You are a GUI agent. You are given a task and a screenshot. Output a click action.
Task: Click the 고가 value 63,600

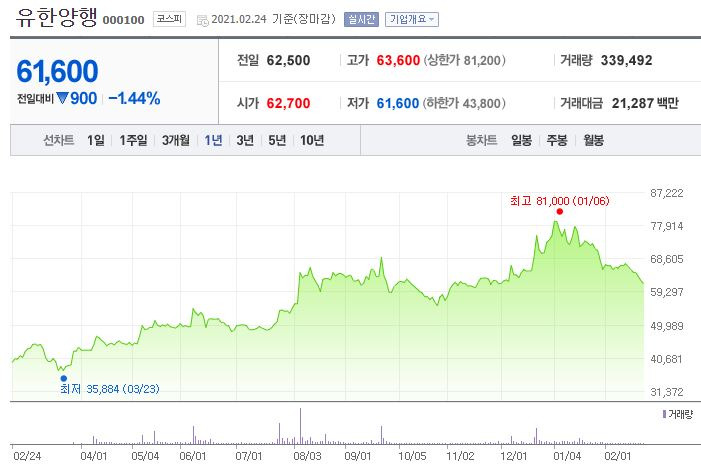[398, 60]
